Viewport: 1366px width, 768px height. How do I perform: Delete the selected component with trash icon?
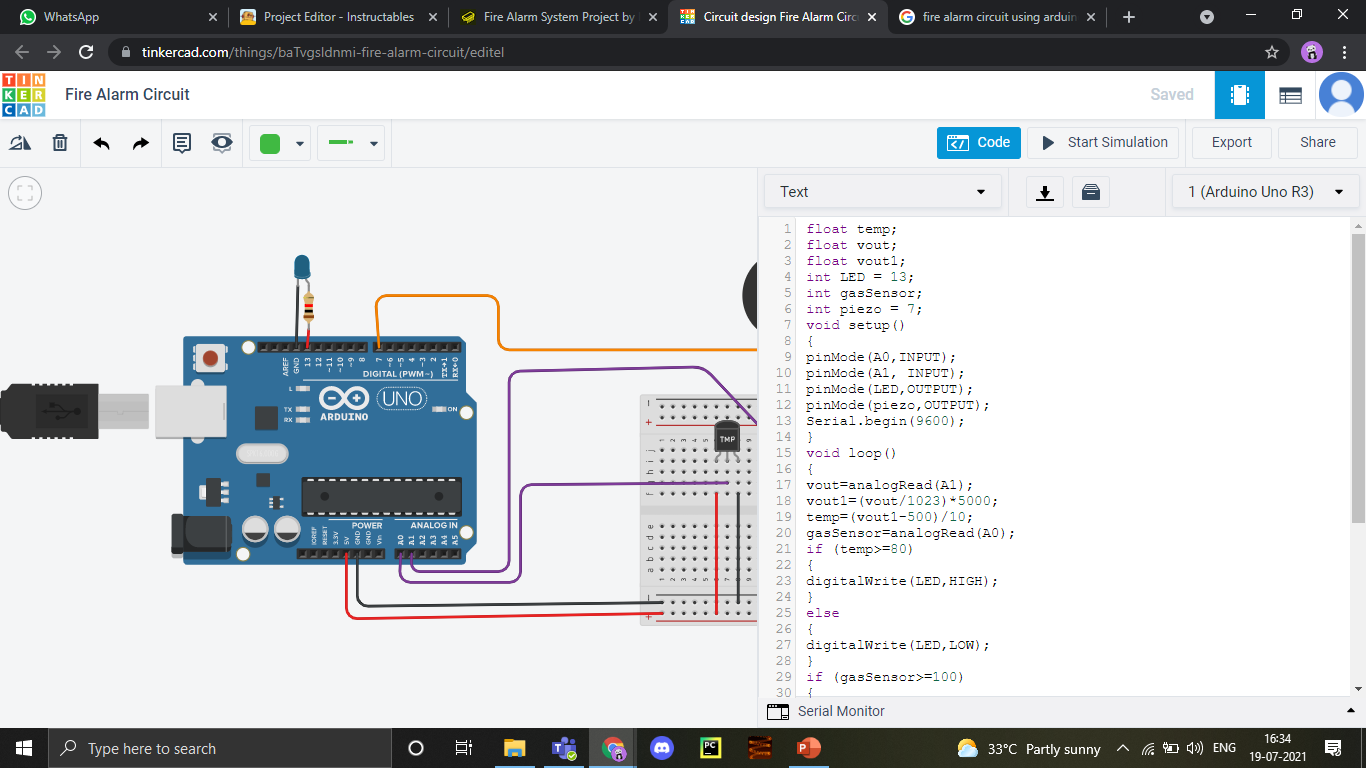click(x=60, y=143)
